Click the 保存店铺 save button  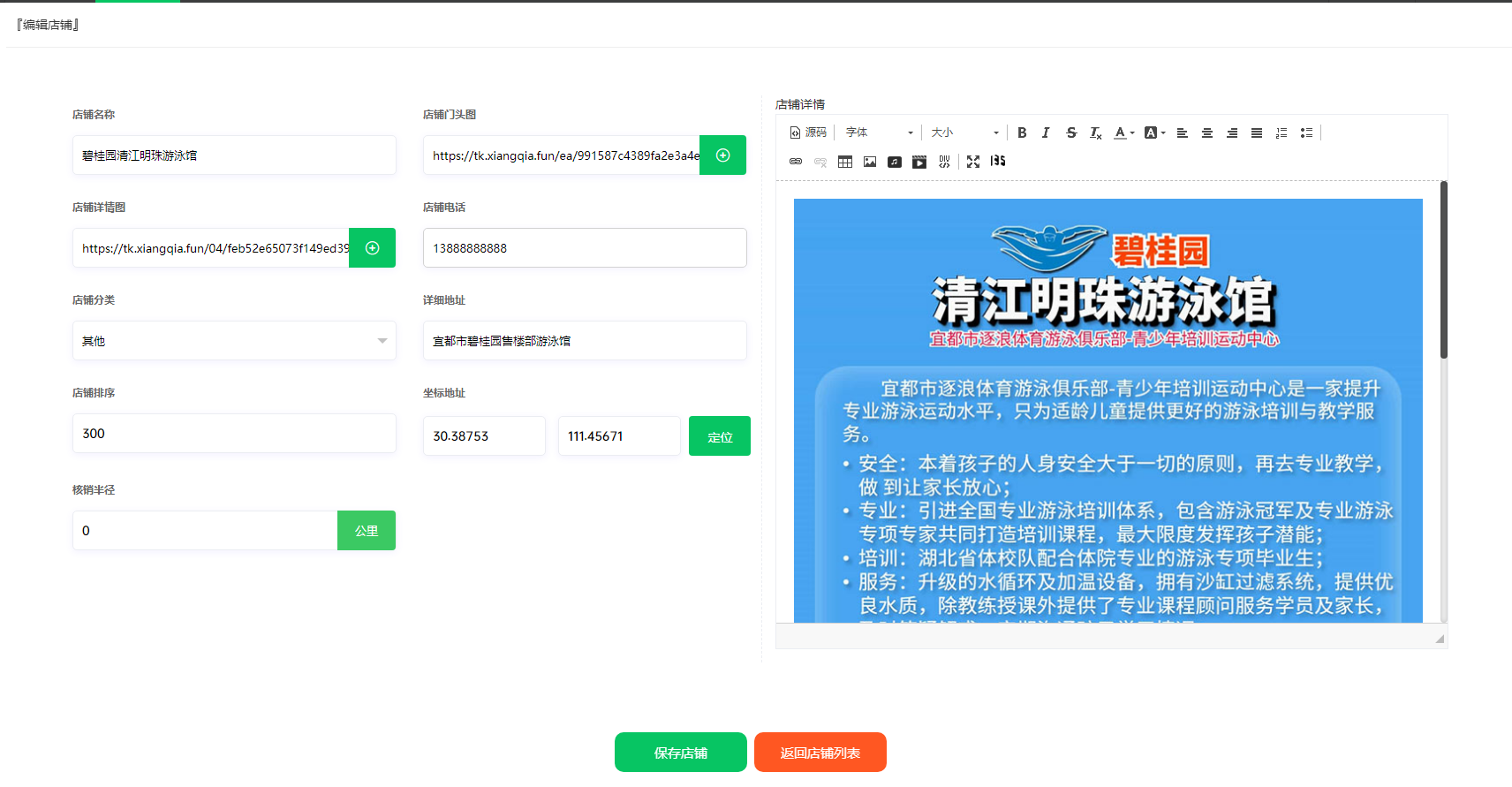tap(681, 753)
